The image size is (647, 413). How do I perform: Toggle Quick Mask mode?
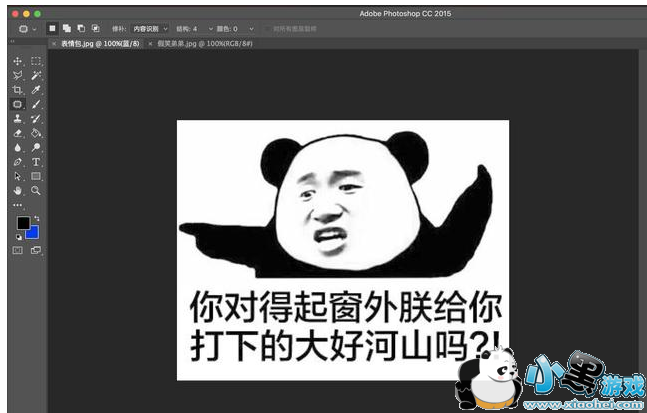click(18, 250)
